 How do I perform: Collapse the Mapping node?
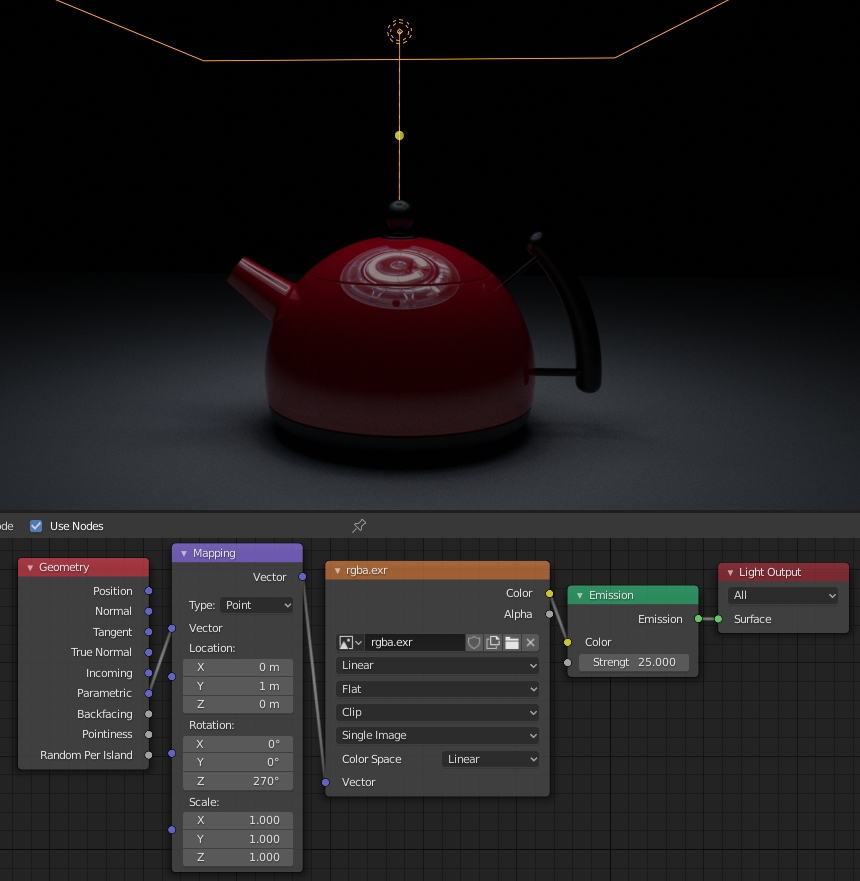click(x=184, y=553)
